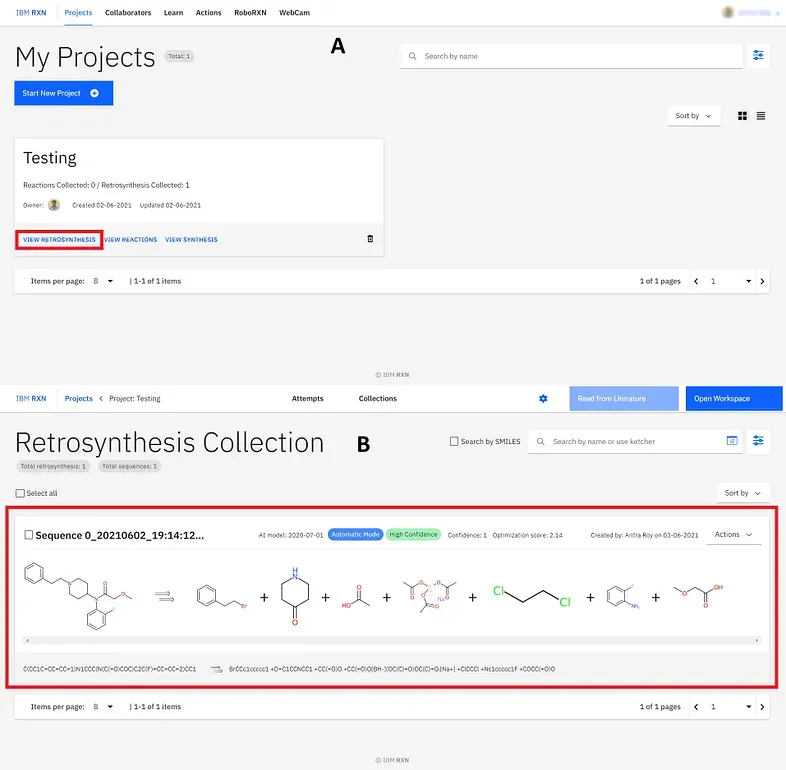The height and width of the screenshot is (770, 786).
Task: Open the Learn menu item
Action: [173, 13]
